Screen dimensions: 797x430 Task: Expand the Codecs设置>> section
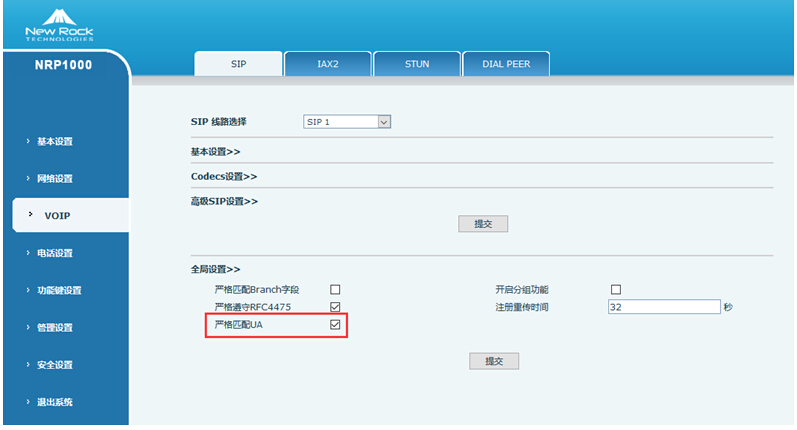coord(224,176)
